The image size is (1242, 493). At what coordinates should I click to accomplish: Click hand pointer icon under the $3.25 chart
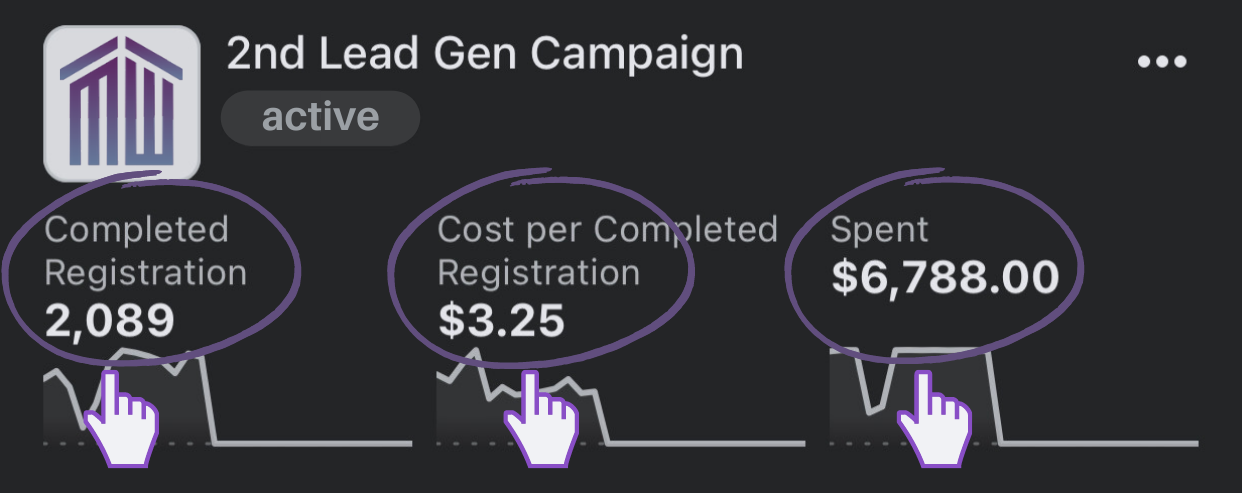point(542,418)
